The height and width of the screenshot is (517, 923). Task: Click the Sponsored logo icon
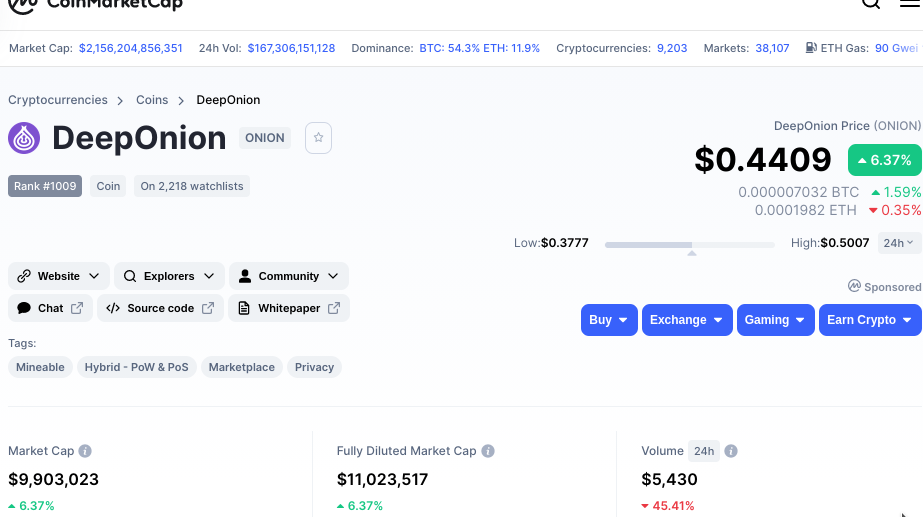click(854, 286)
